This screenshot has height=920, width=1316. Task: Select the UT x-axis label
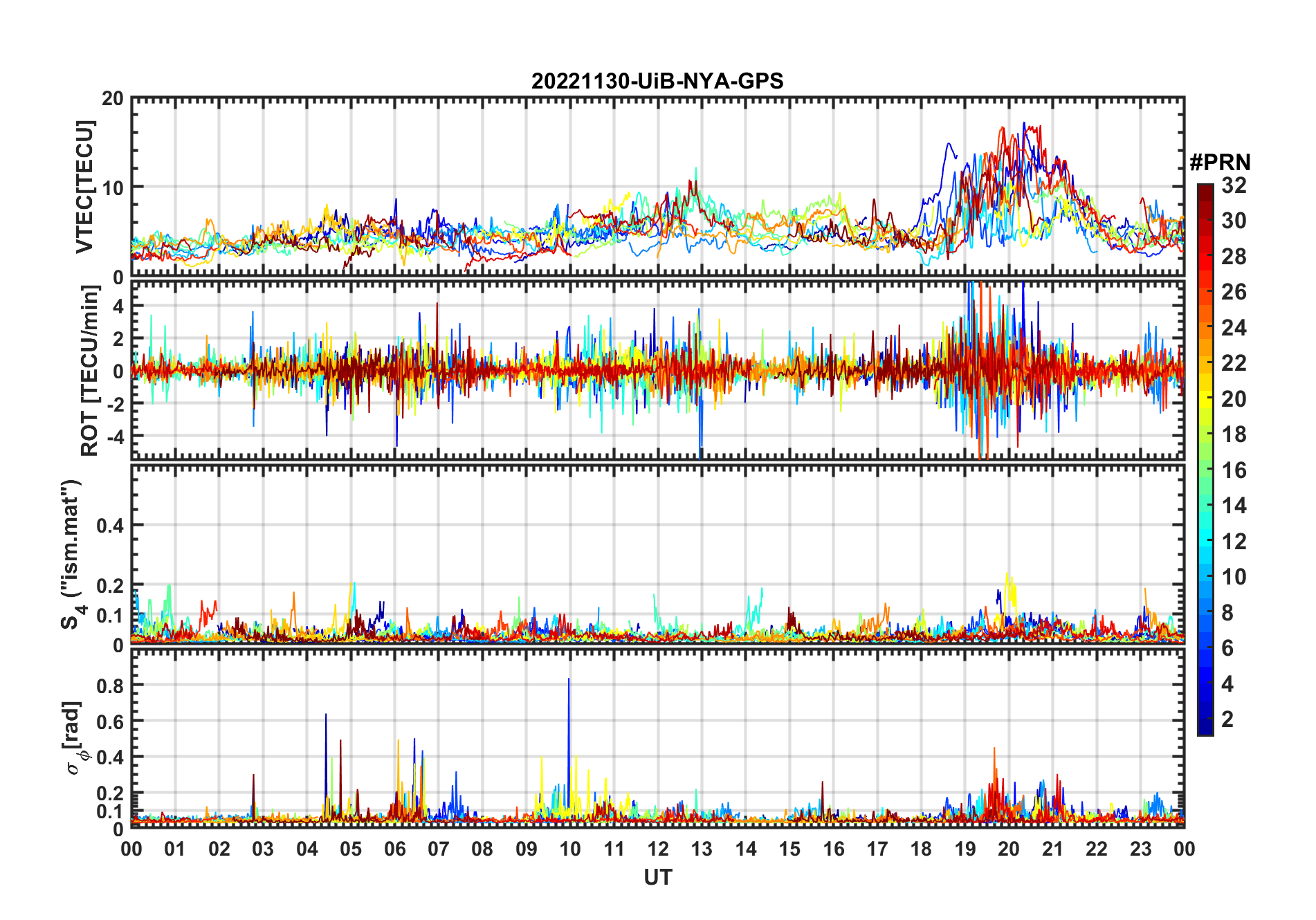pos(658,877)
